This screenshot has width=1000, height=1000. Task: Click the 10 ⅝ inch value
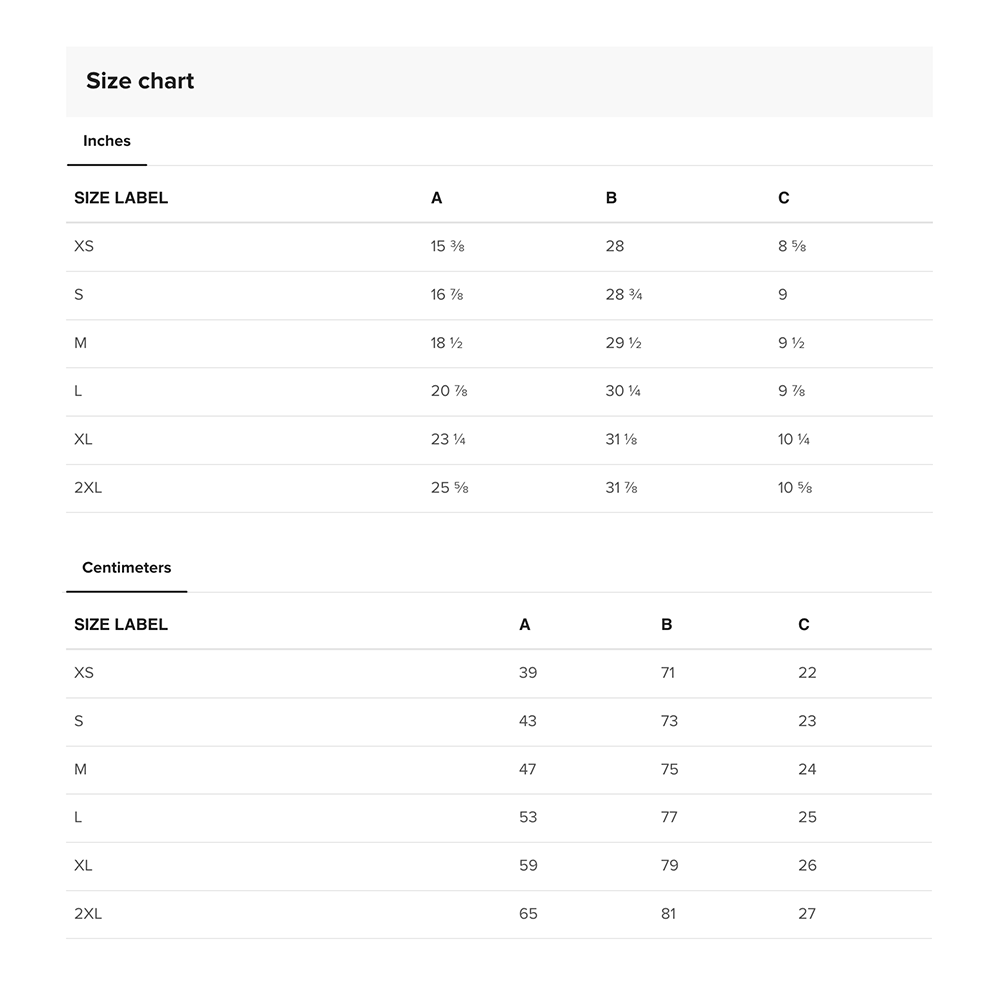pos(795,488)
